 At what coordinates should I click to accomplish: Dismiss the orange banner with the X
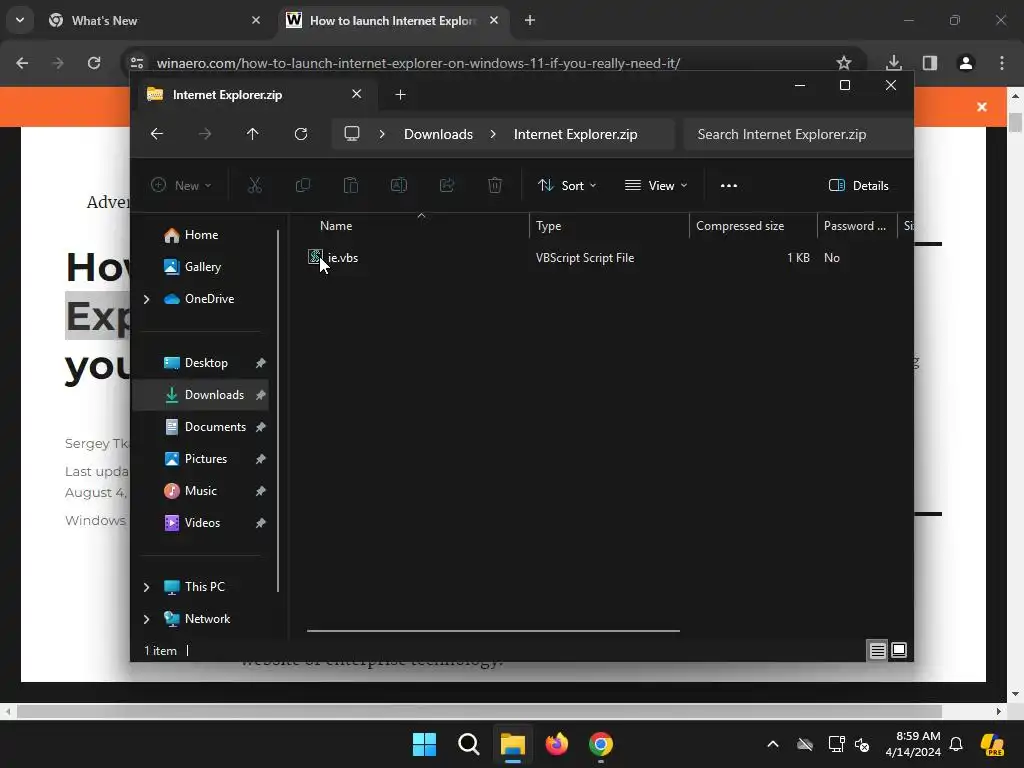point(982,106)
